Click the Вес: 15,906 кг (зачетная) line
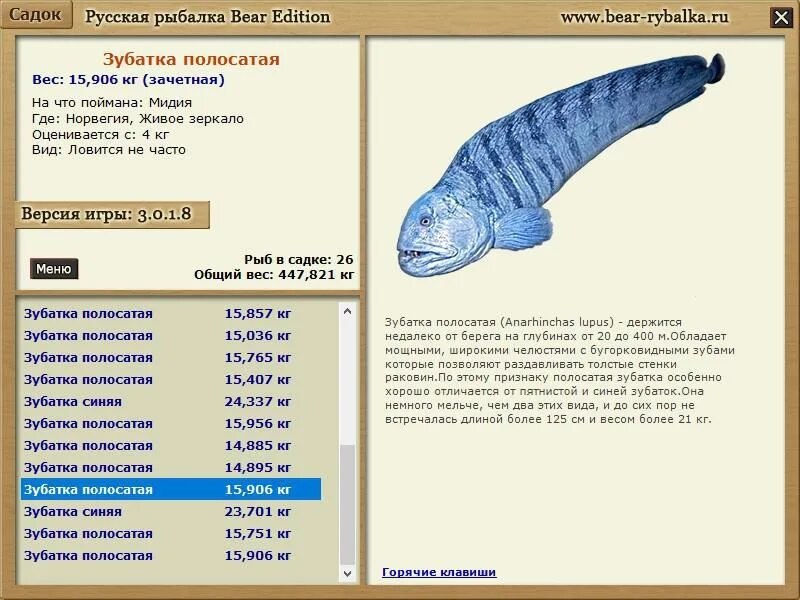The height and width of the screenshot is (600, 800). [x=128, y=80]
